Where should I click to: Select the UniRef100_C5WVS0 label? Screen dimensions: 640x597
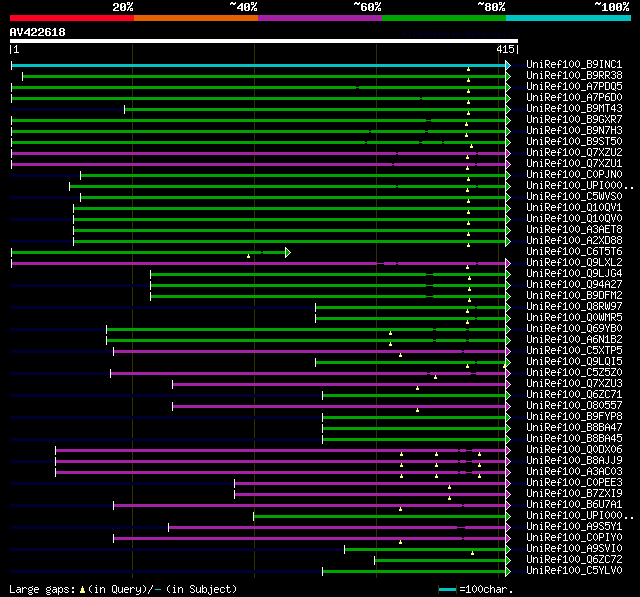[x=574, y=197]
